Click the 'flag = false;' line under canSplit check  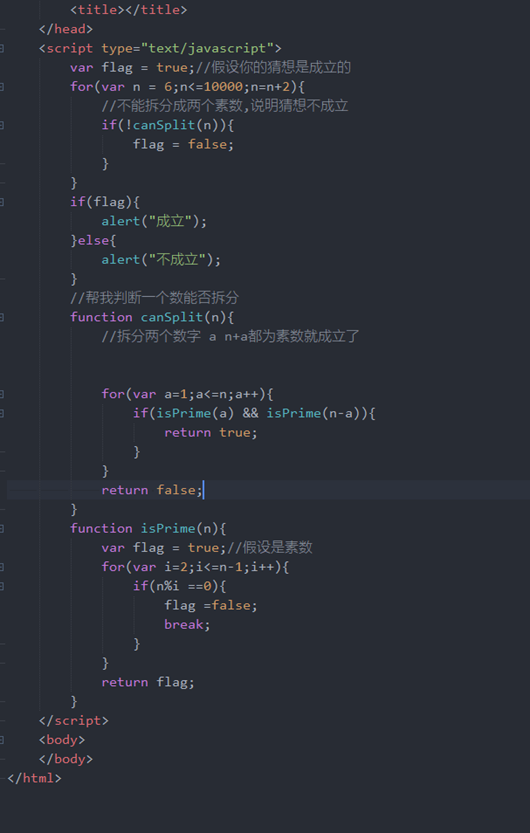(183, 144)
